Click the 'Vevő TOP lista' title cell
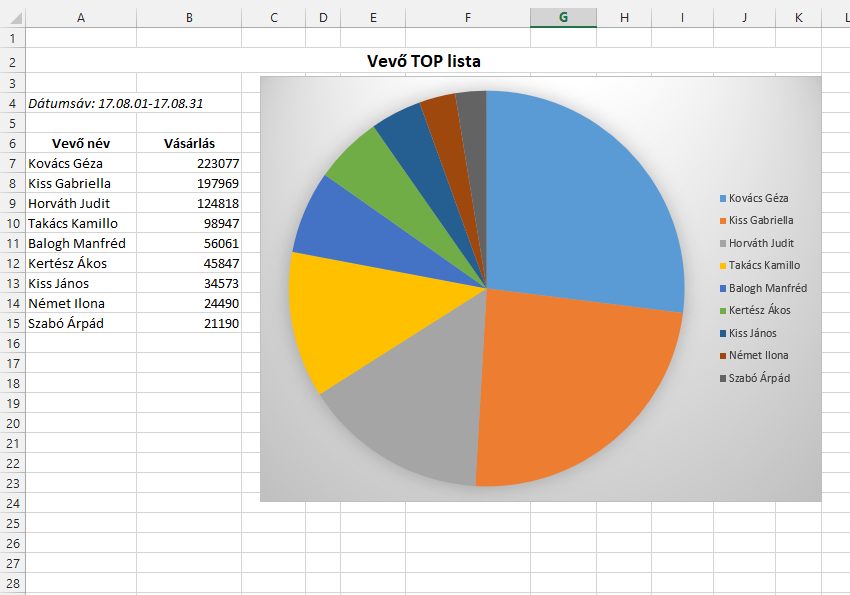Image resolution: width=850 pixels, height=595 pixels. pyautogui.click(x=423, y=62)
